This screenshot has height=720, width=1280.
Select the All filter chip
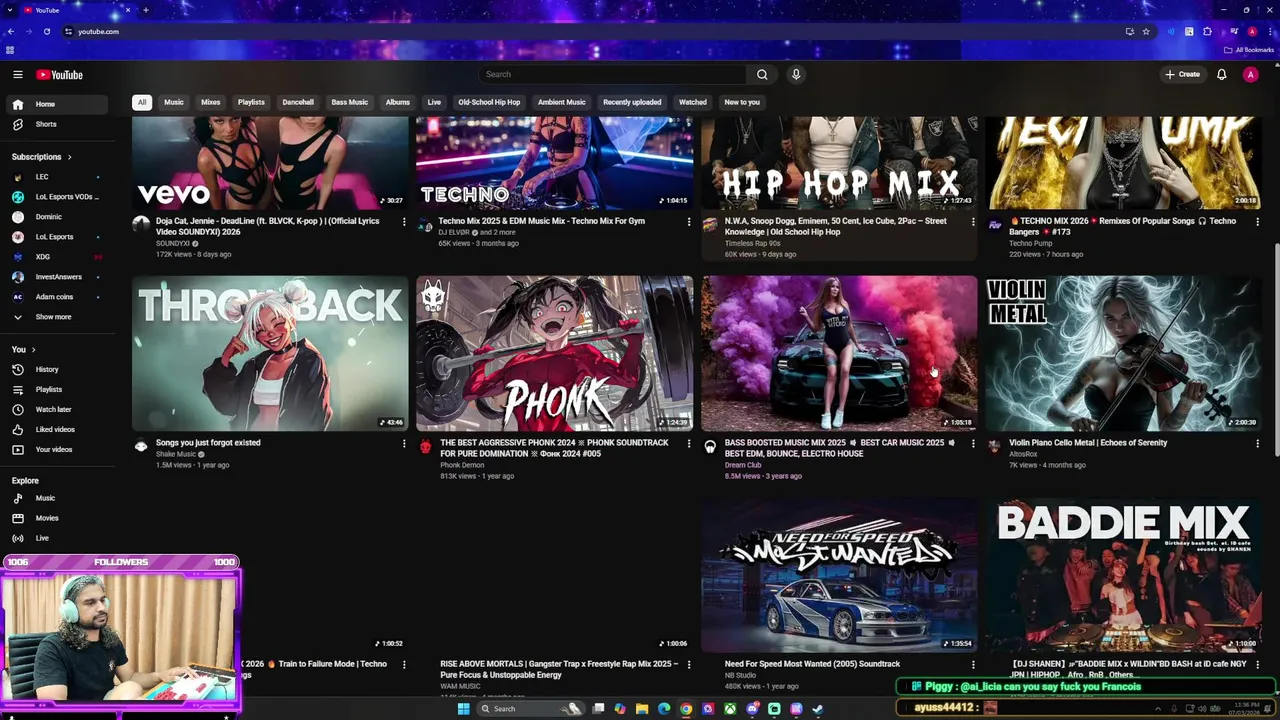tap(142, 102)
